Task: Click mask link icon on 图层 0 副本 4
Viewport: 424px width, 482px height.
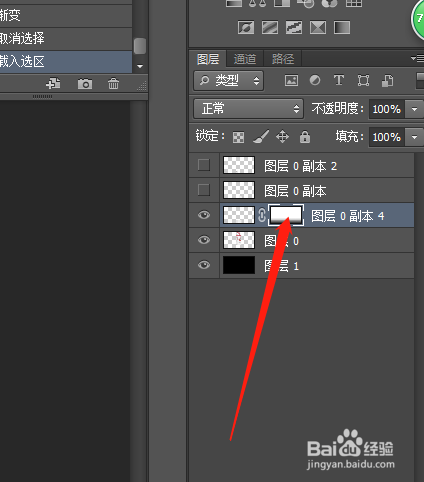Action: [x=262, y=215]
